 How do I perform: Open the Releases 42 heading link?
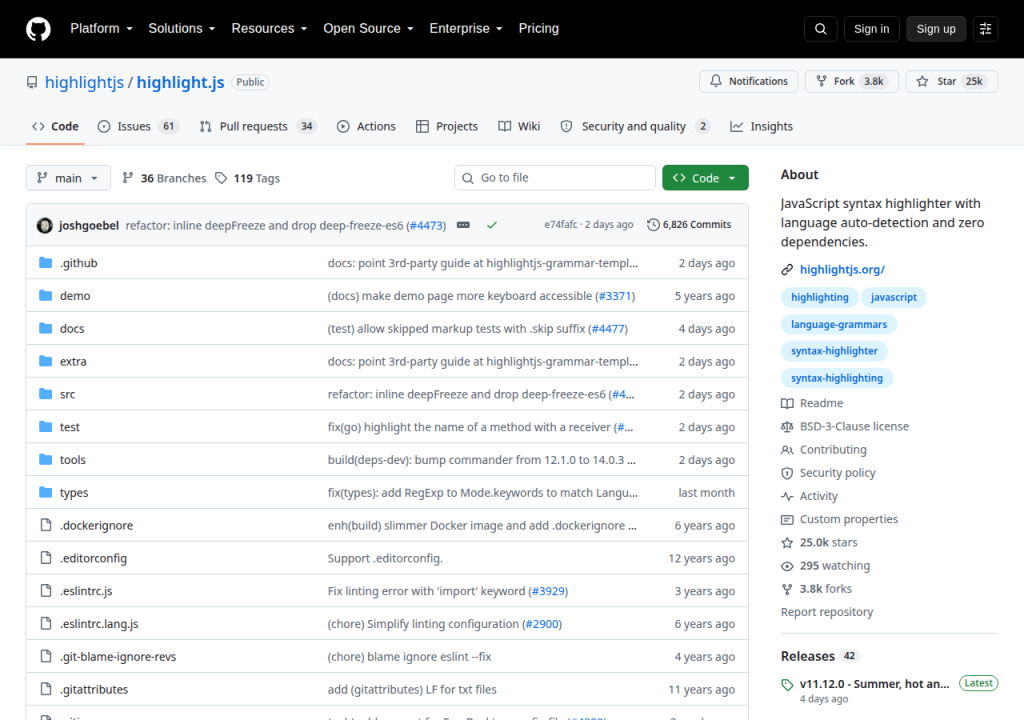(820, 656)
